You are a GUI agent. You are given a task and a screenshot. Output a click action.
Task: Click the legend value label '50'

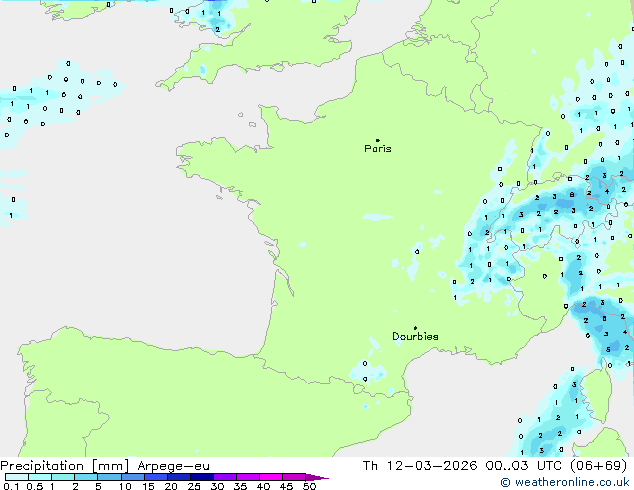(309, 486)
